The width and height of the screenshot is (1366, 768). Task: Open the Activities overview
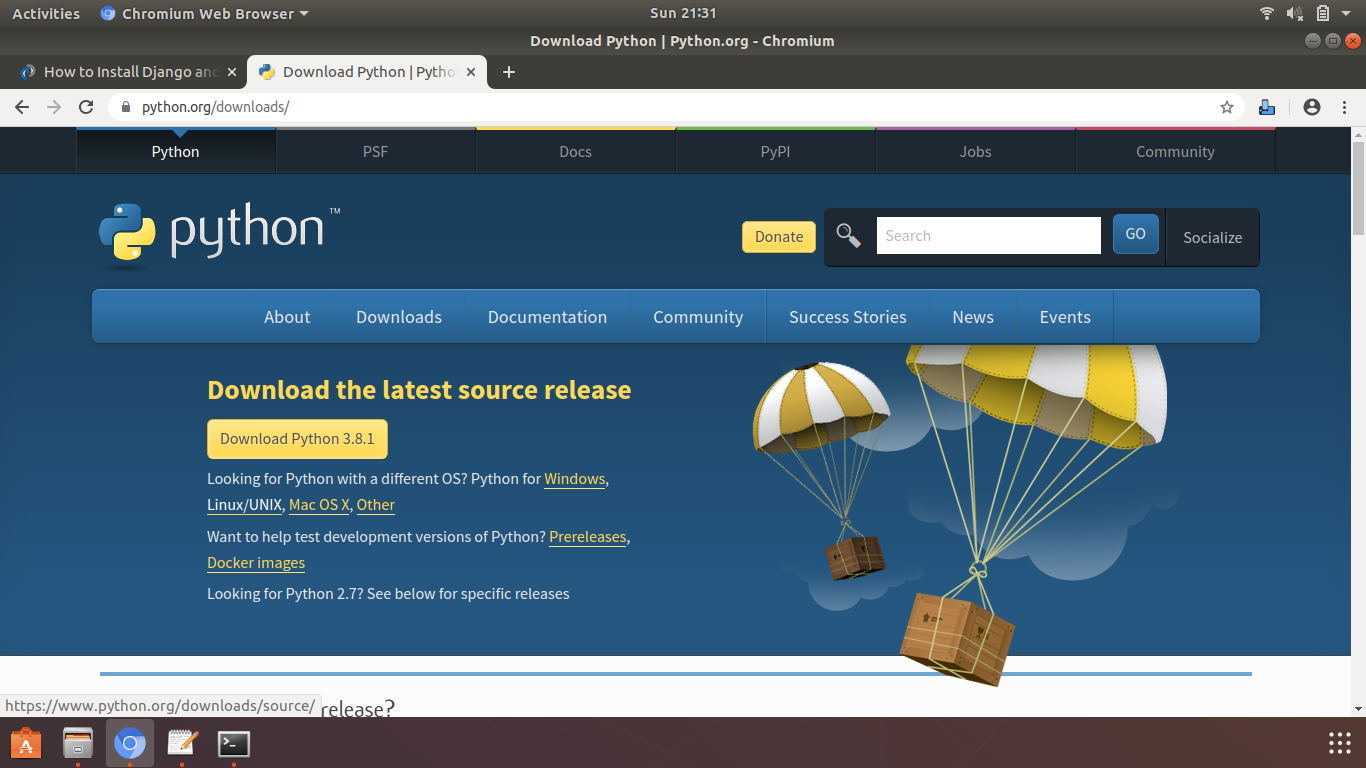46,13
